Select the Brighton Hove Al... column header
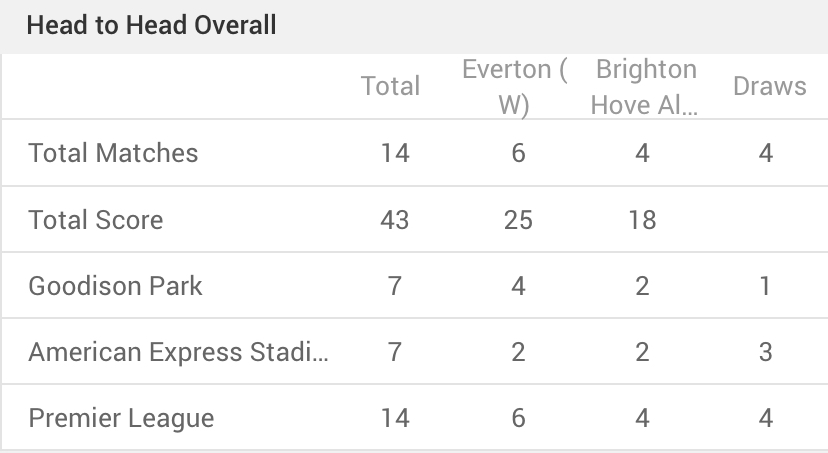The image size is (828, 453). pyautogui.click(x=645, y=87)
